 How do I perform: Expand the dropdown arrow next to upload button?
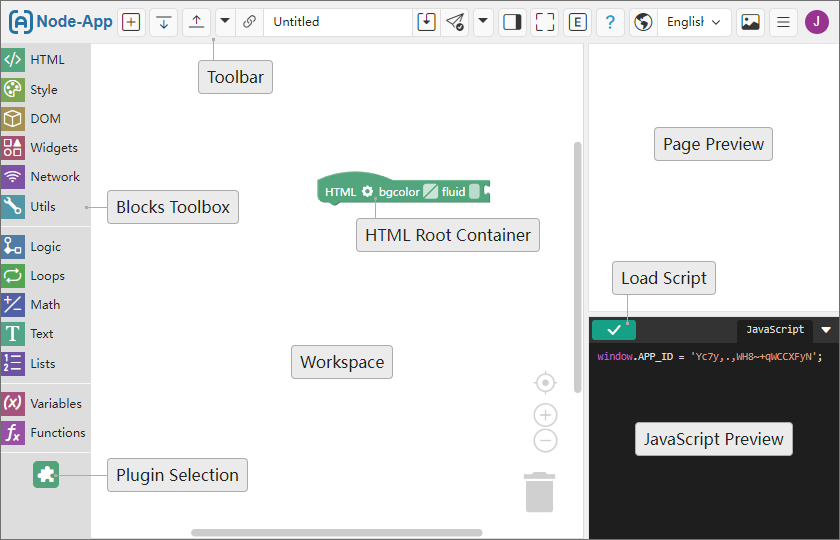tap(225, 21)
